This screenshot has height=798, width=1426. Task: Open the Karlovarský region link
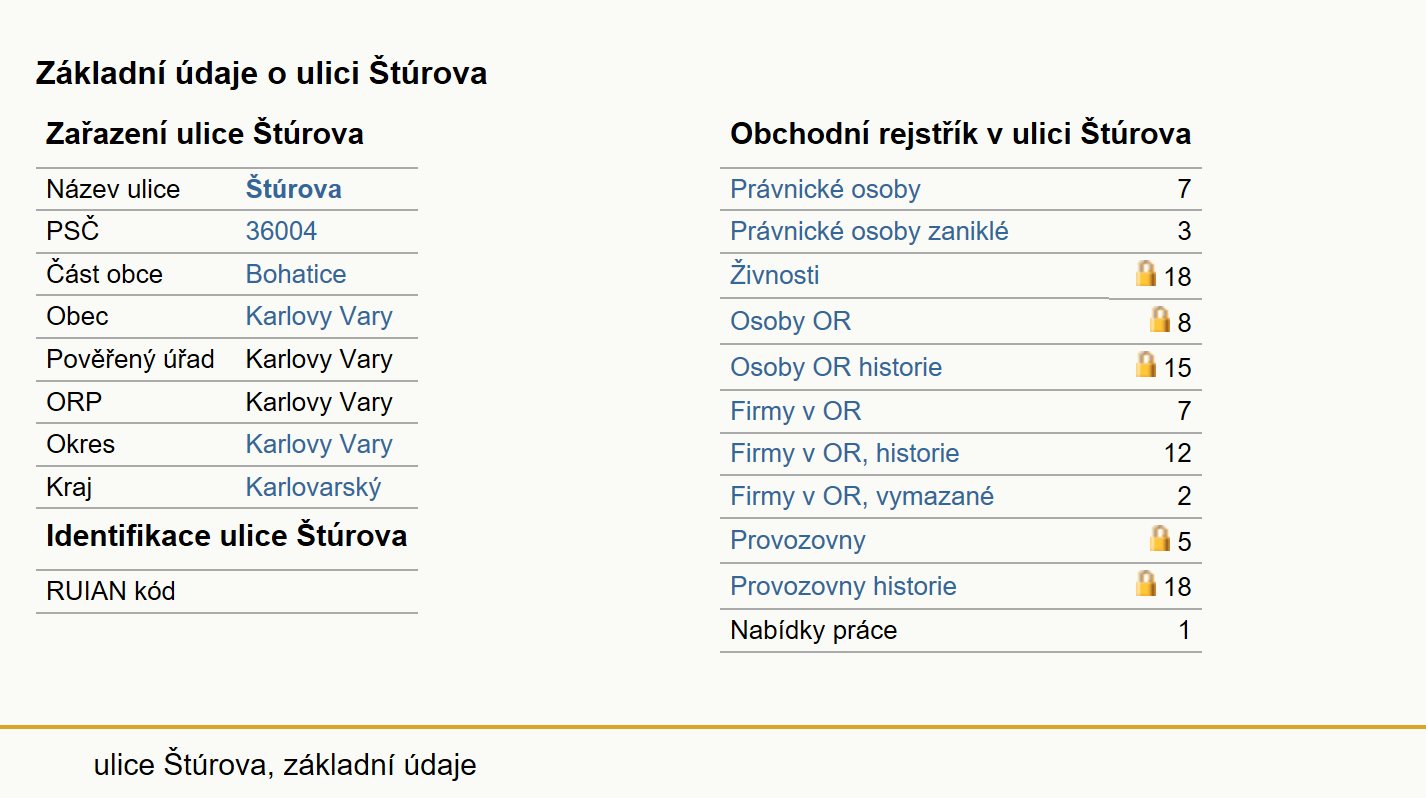313,488
